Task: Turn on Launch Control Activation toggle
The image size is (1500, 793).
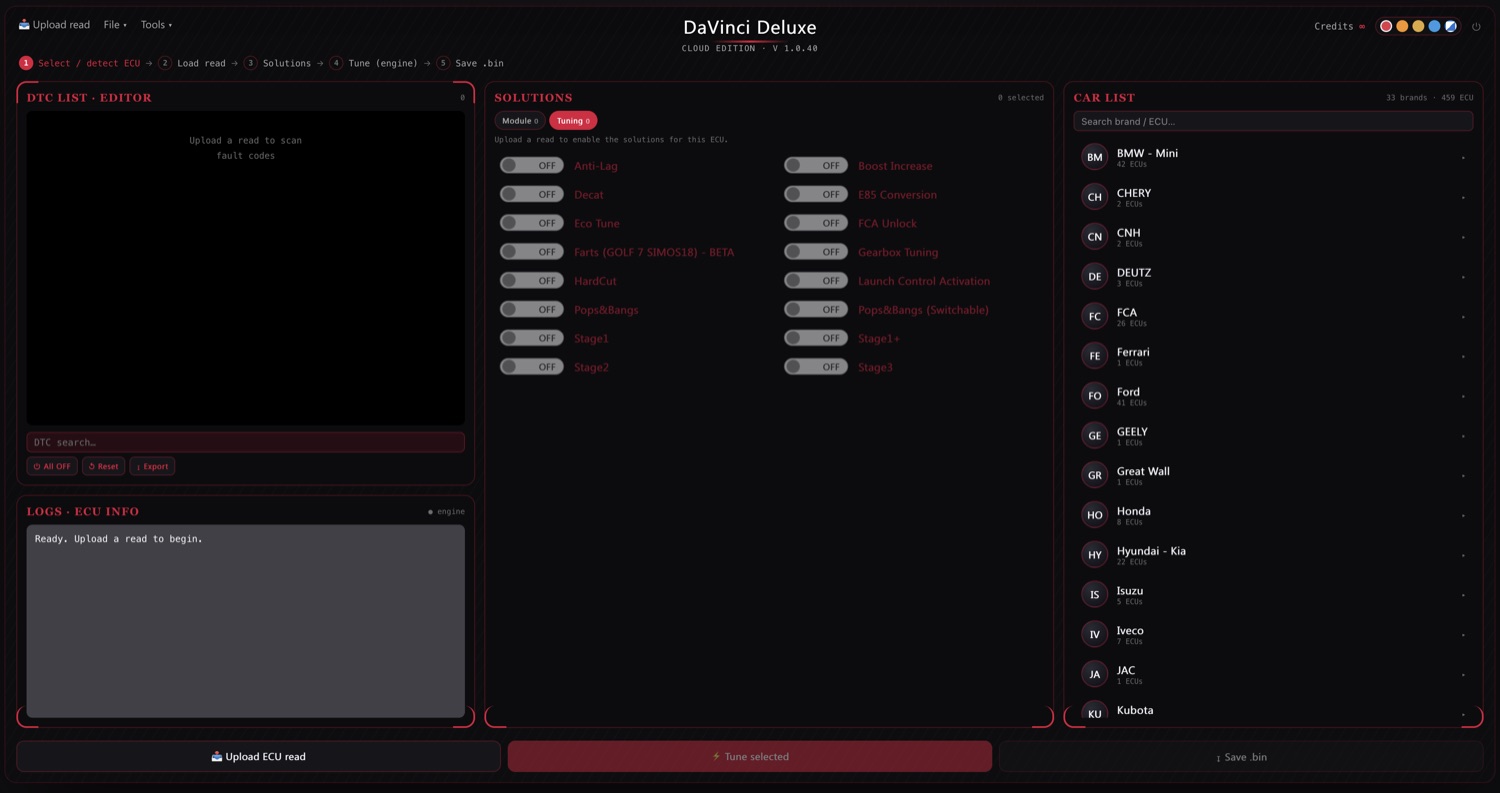Action: click(x=816, y=280)
